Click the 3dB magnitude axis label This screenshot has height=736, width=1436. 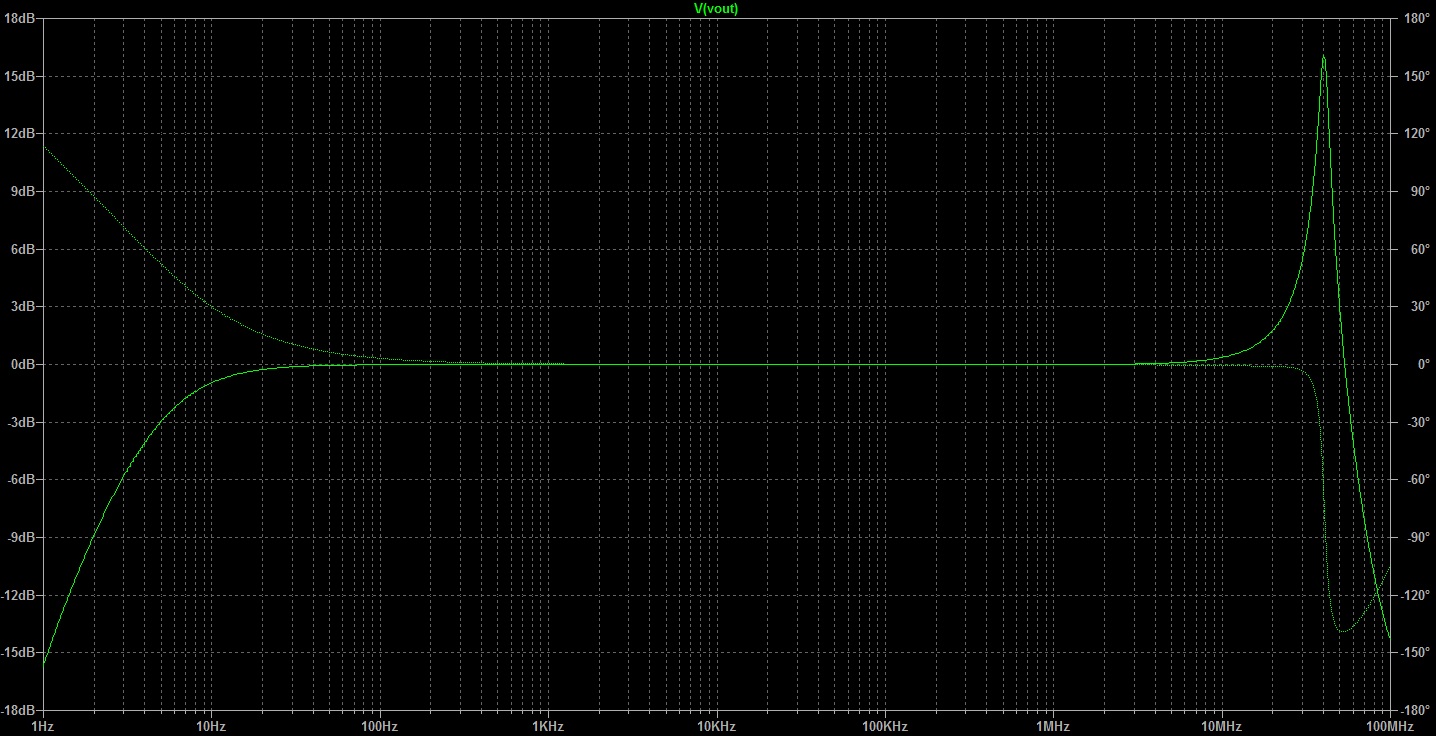coord(24,307)
